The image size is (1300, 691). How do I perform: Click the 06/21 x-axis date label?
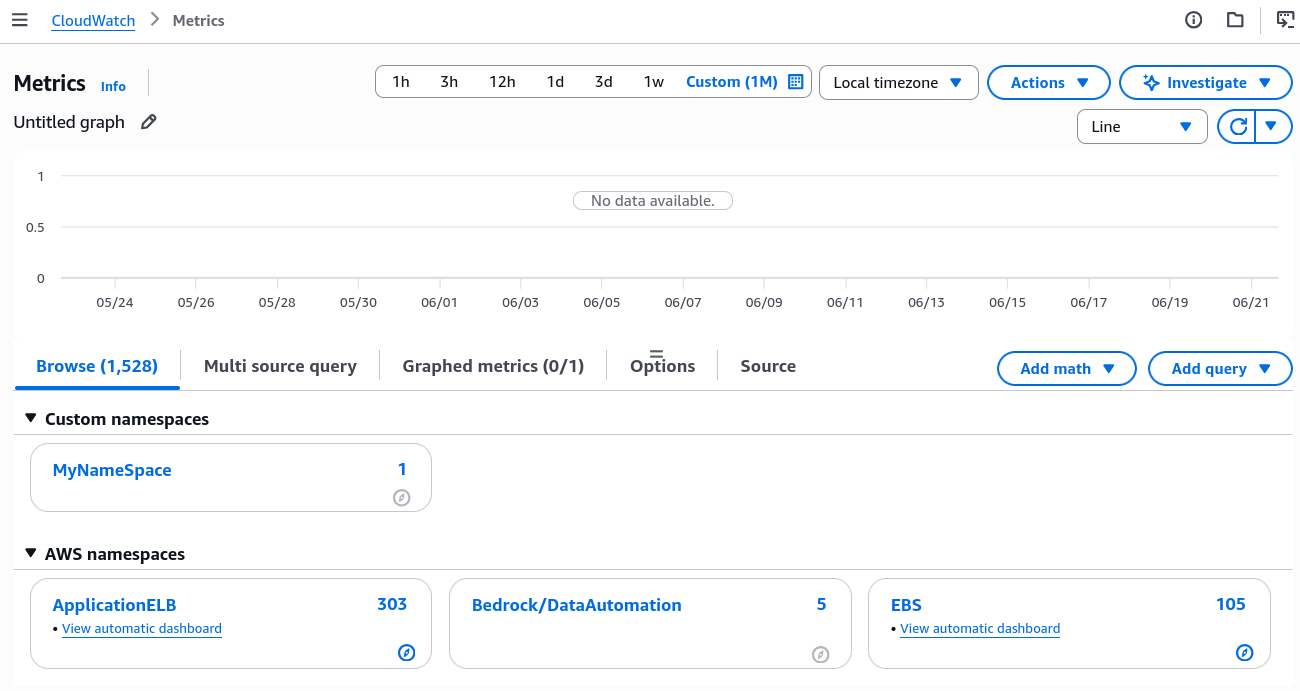point(1250,302)
